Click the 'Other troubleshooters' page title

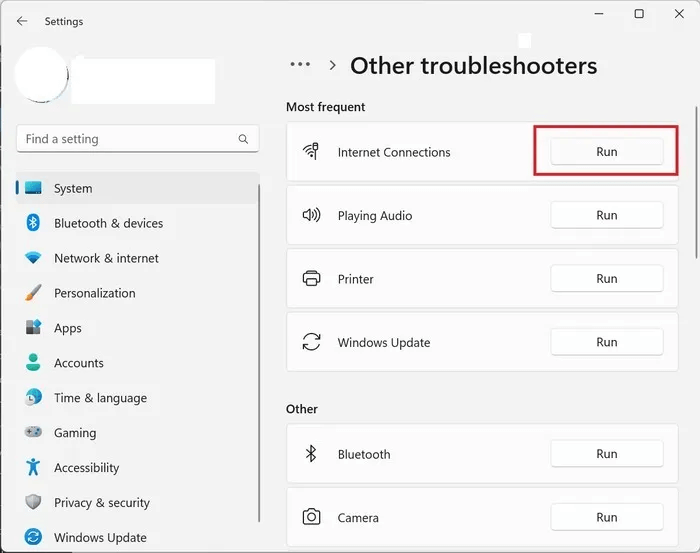point(473,66)
